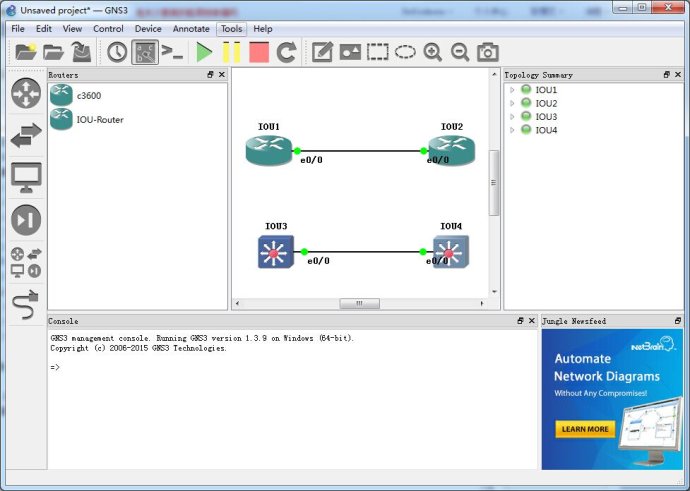This screenshot has height=491, width=690.
Task: Click the IOU3 e0/0 interface label
Action: pos(319,261)
